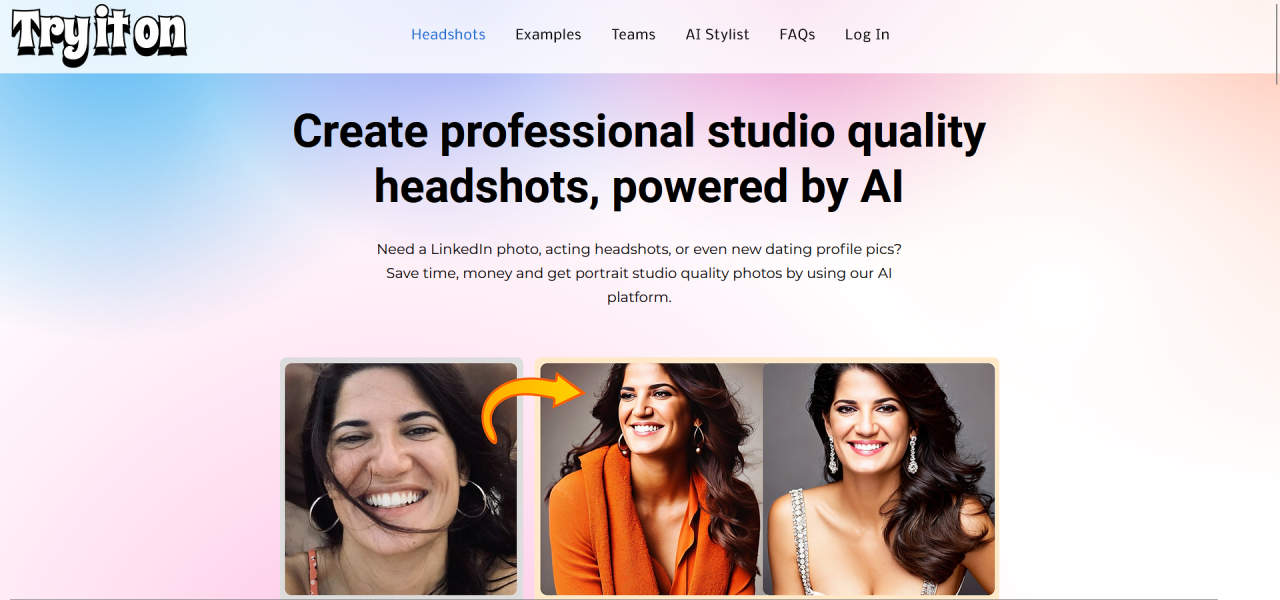Image resolution: width=1280 pixels, height=600 pixels.
Task: Click the "headshots, powered by AI" heading line
Action: coord(639,187)
